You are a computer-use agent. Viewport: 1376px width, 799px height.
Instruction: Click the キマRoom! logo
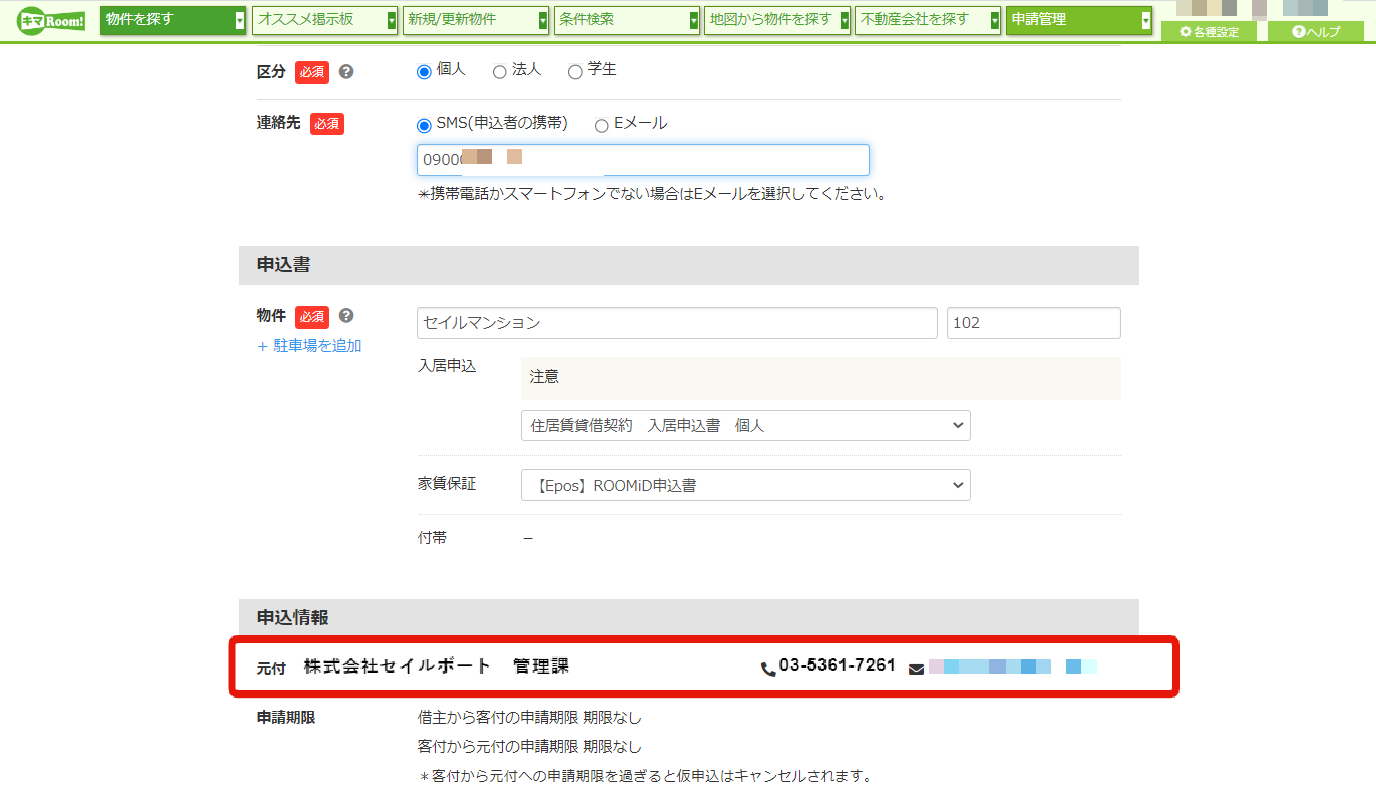(51, 20)
